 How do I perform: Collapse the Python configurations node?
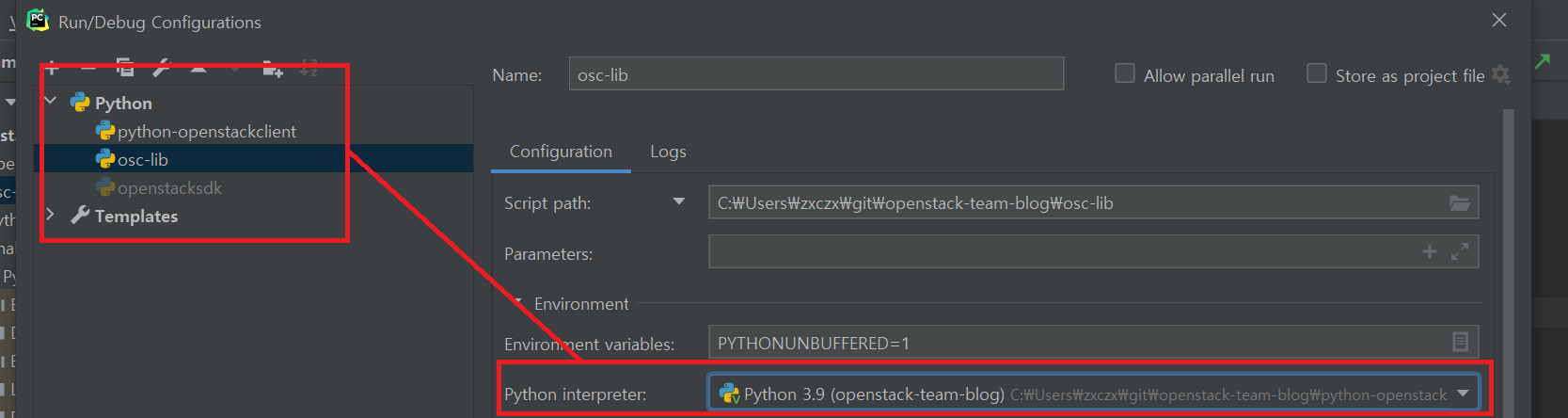tap(51, 102)
